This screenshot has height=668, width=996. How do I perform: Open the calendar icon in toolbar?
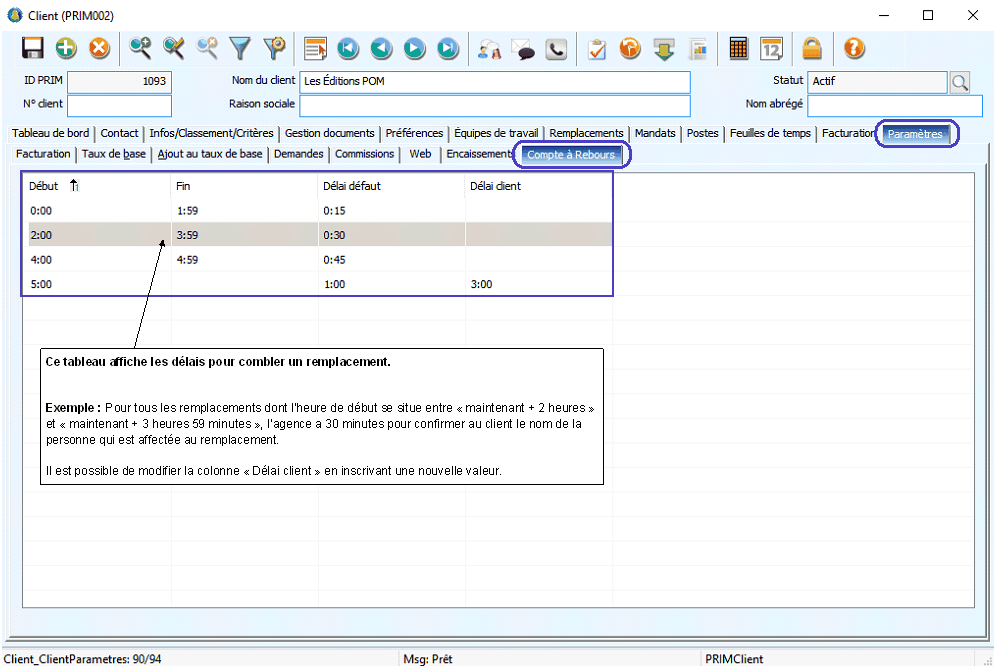(771, 48)
